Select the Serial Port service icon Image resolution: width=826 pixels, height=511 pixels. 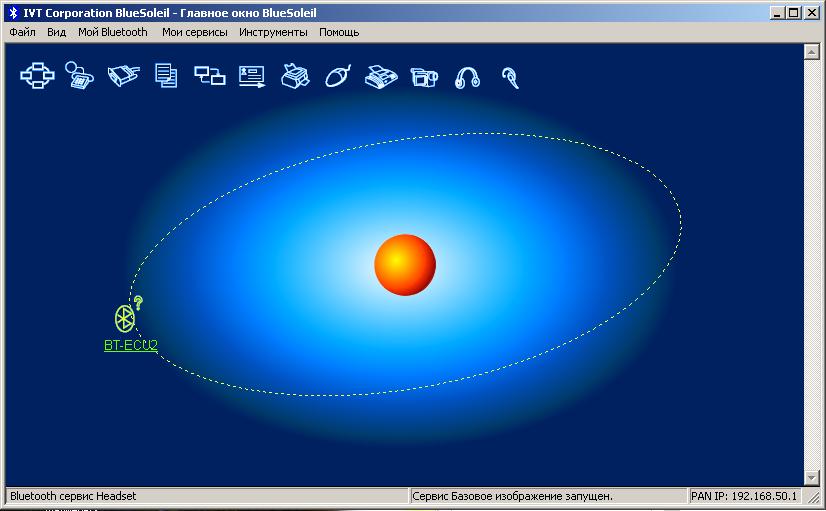pyautogui.click(x=123, y=76)
